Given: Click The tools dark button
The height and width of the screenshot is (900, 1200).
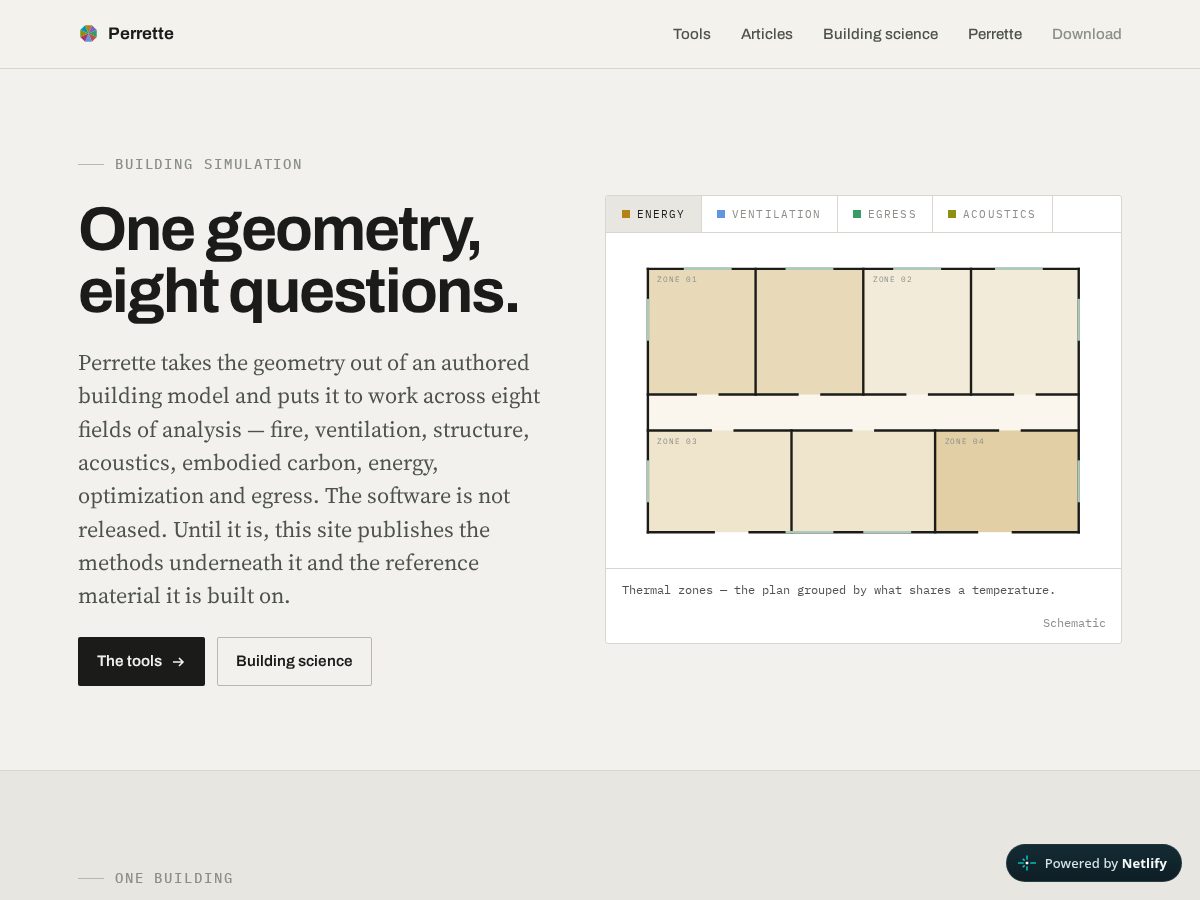Looking at the screenshot, I should click(141, 661).
